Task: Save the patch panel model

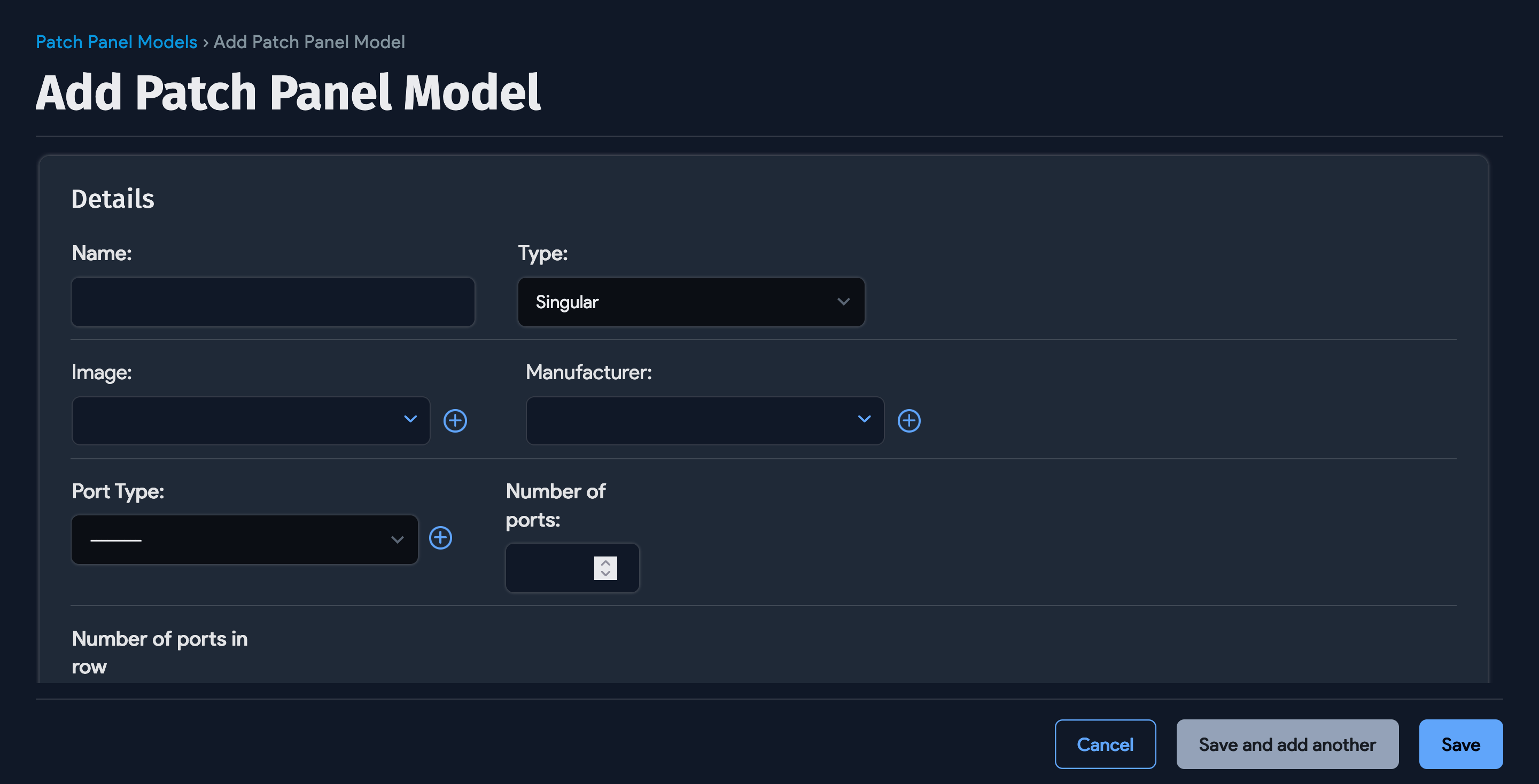Action: coord(1461,744)
